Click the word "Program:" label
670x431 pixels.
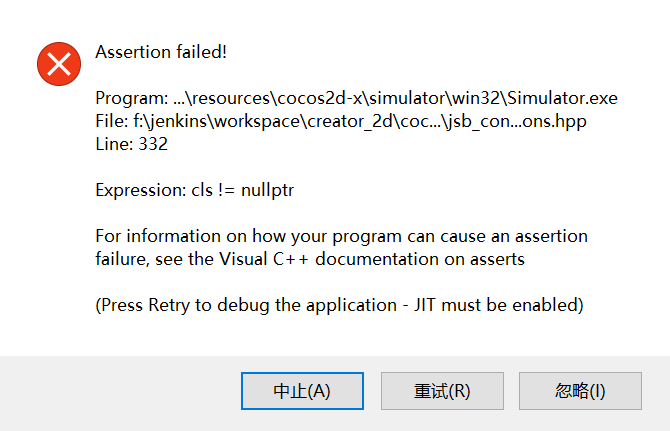click(129, 98)
